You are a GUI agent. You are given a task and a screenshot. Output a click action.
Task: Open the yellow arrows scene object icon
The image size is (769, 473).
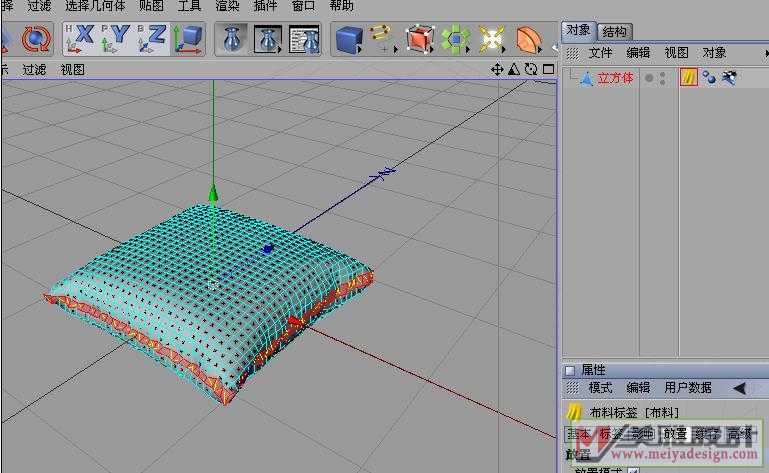click(x=491, y=39)
